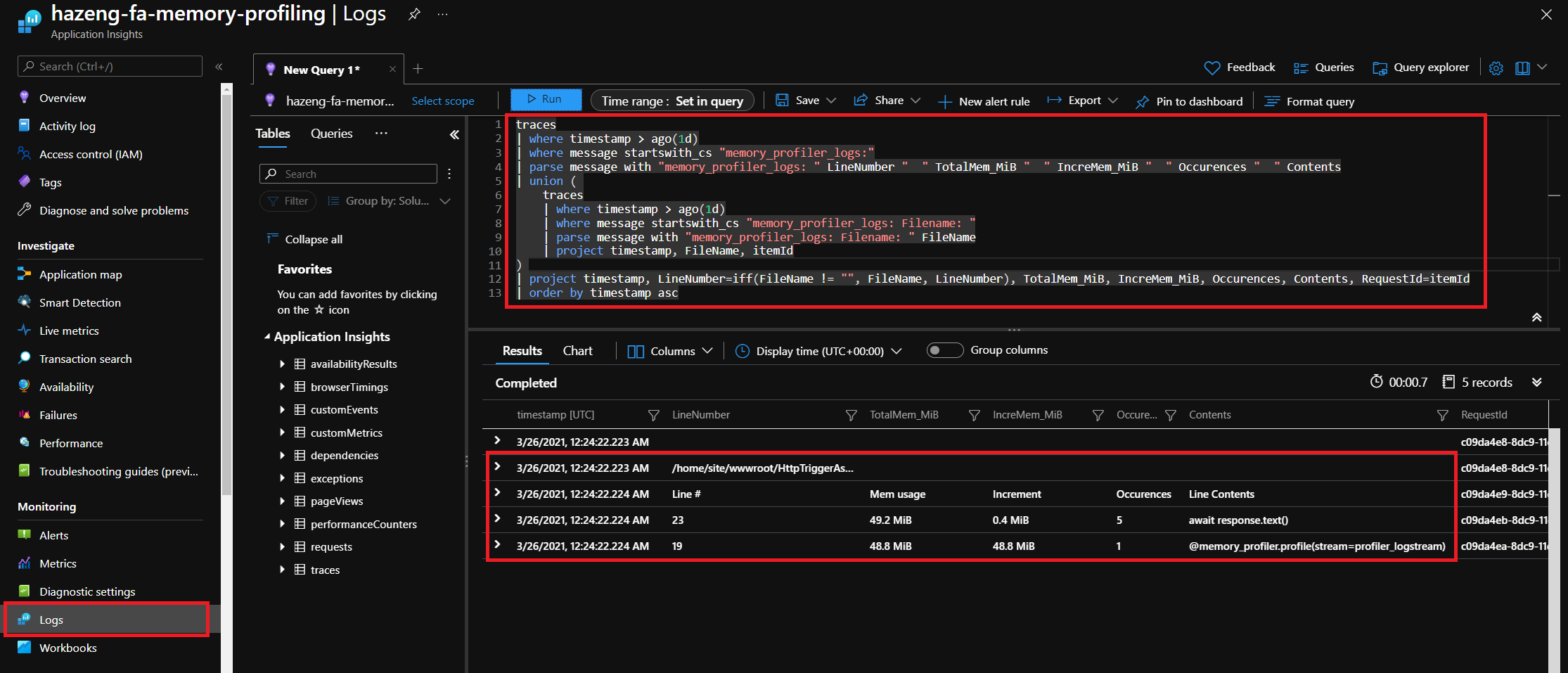This screenshot has height=673, width=1568.
Task: Open the Application map blade
Action: [79, 274]
